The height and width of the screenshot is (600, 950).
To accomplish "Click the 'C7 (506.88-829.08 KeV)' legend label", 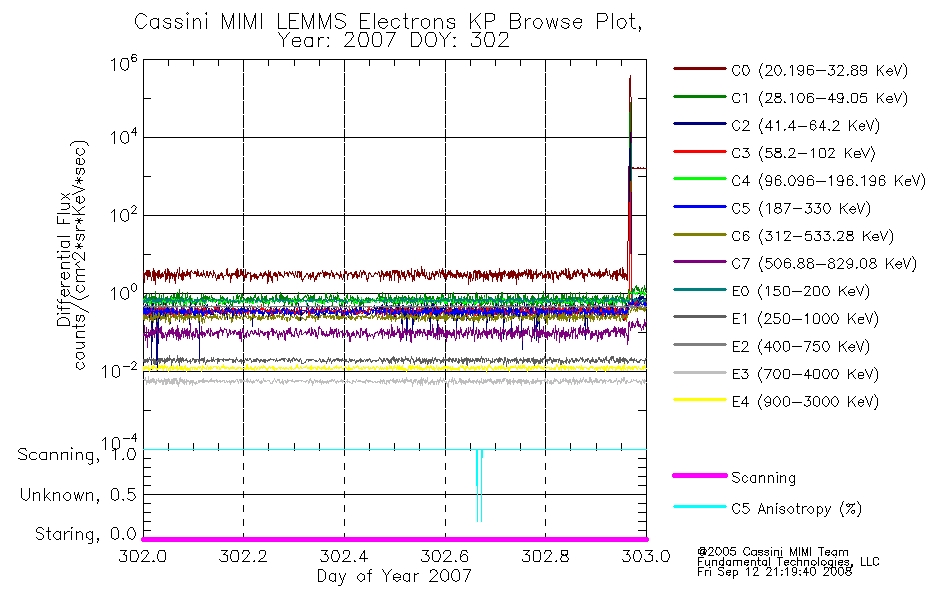I will (824, 264).
